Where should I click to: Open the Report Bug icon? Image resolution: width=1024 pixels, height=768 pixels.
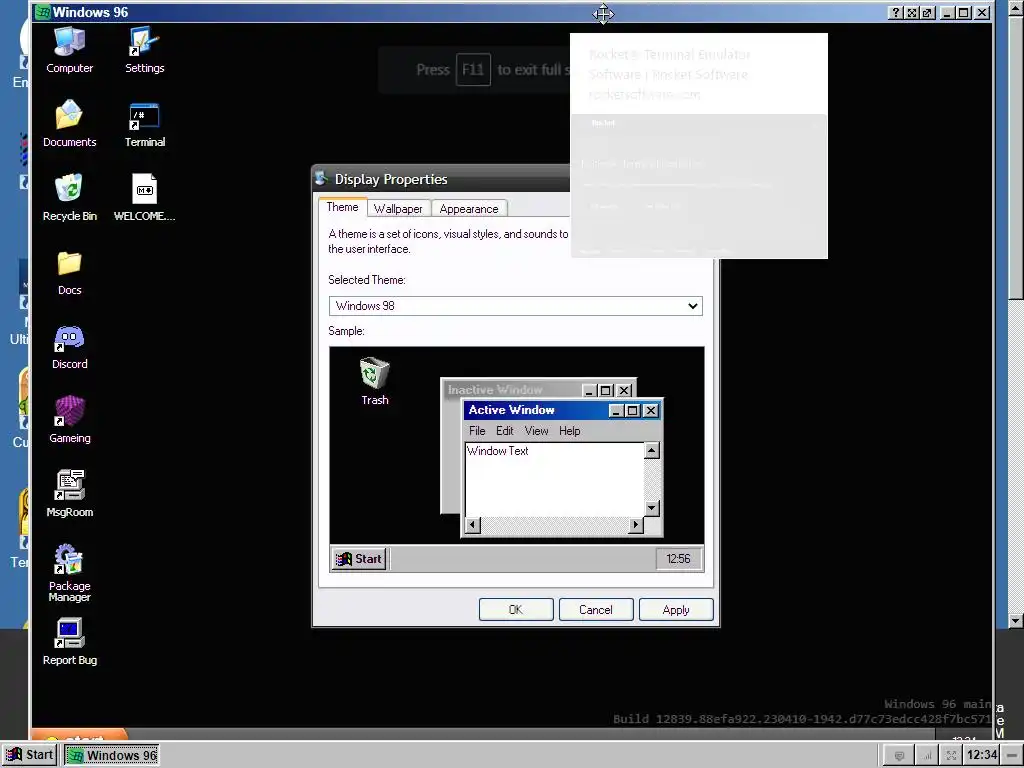(69, 642)
